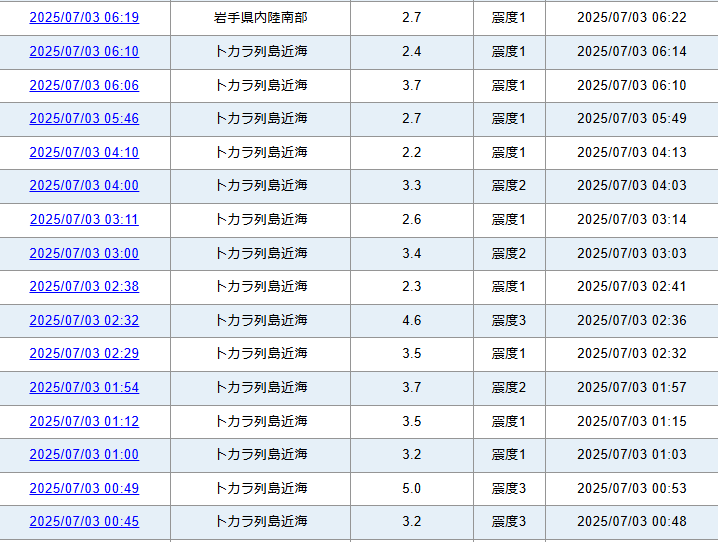Open the 2025/07/03 02:29 earthquake link
The width and height of the screenshot is (718, 542).
point(84,353)
